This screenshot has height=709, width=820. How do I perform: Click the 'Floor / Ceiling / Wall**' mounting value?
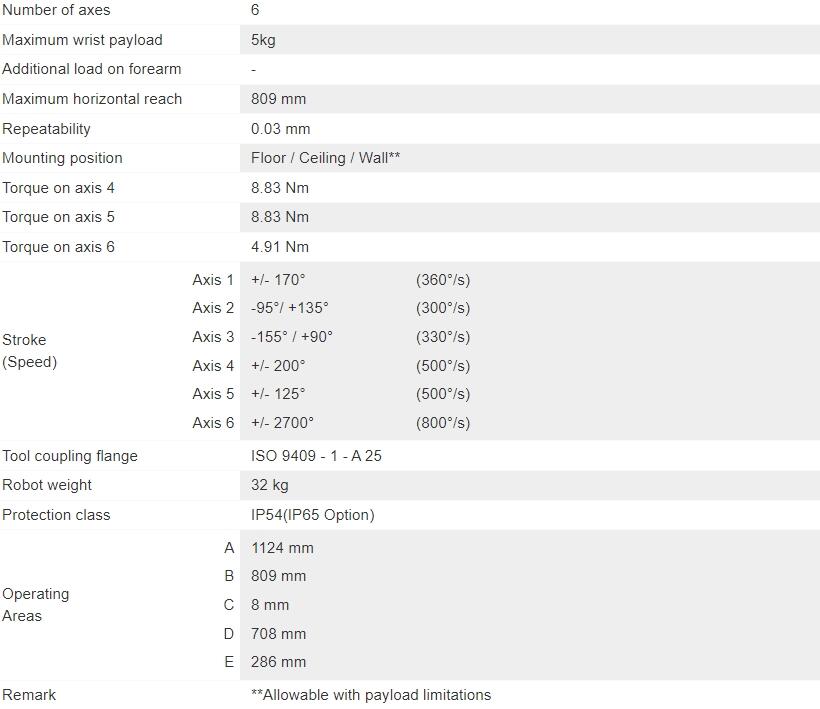coord(325,158)
